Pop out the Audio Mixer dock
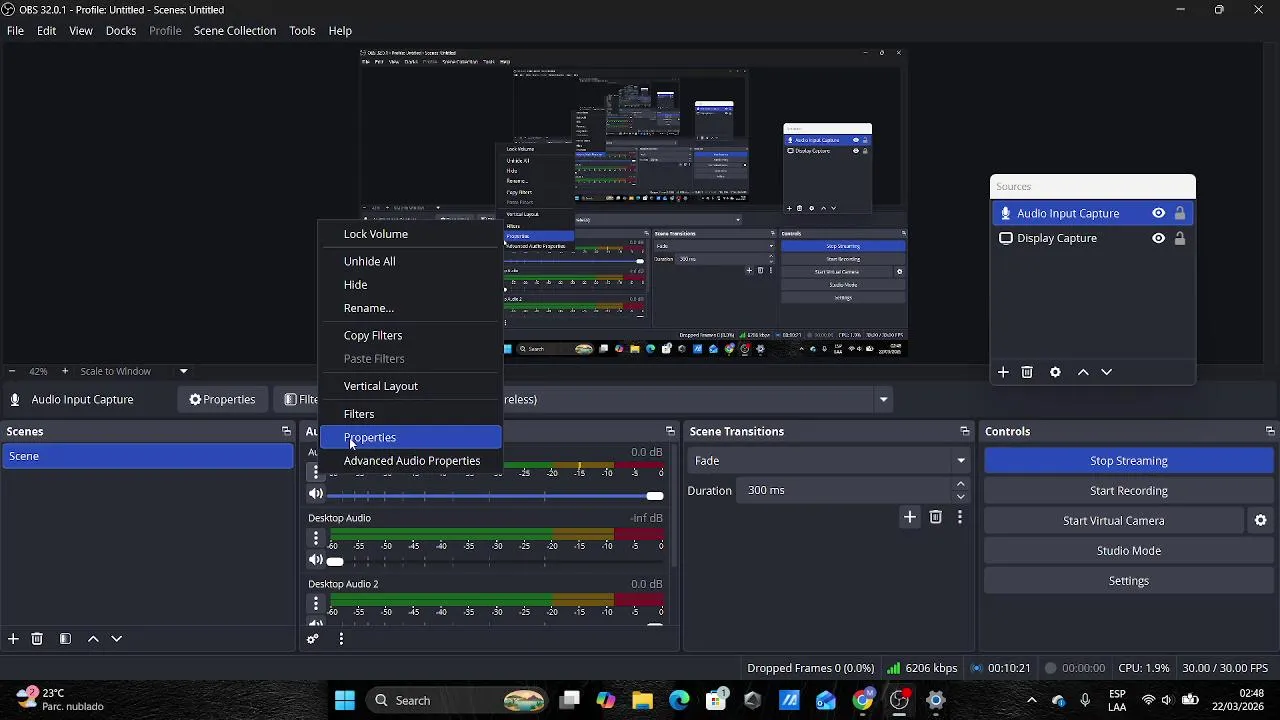 (x=670, y=432)
